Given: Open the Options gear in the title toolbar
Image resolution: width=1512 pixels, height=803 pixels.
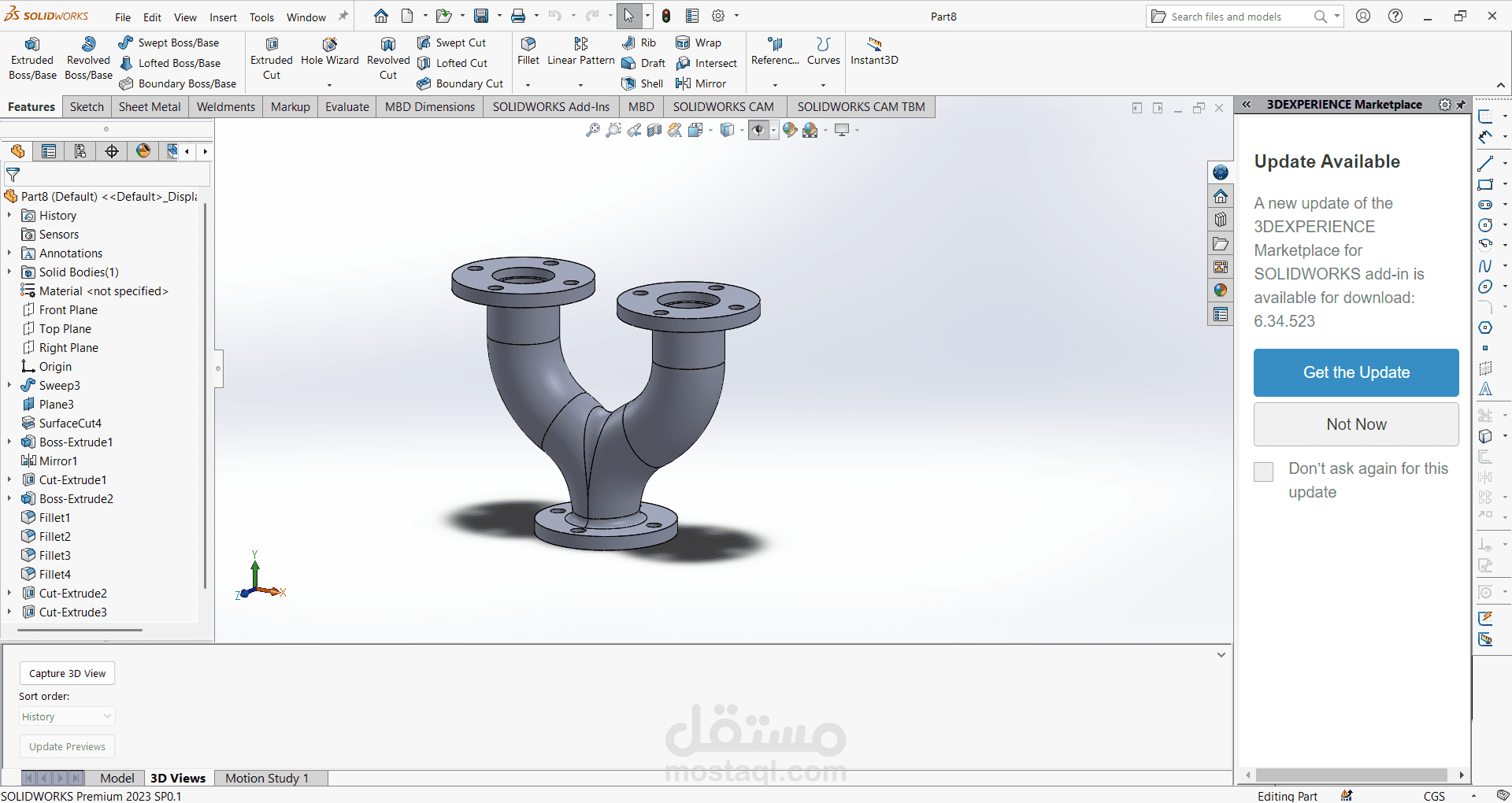Looking at the screenshot, I should tap(718, 16).
